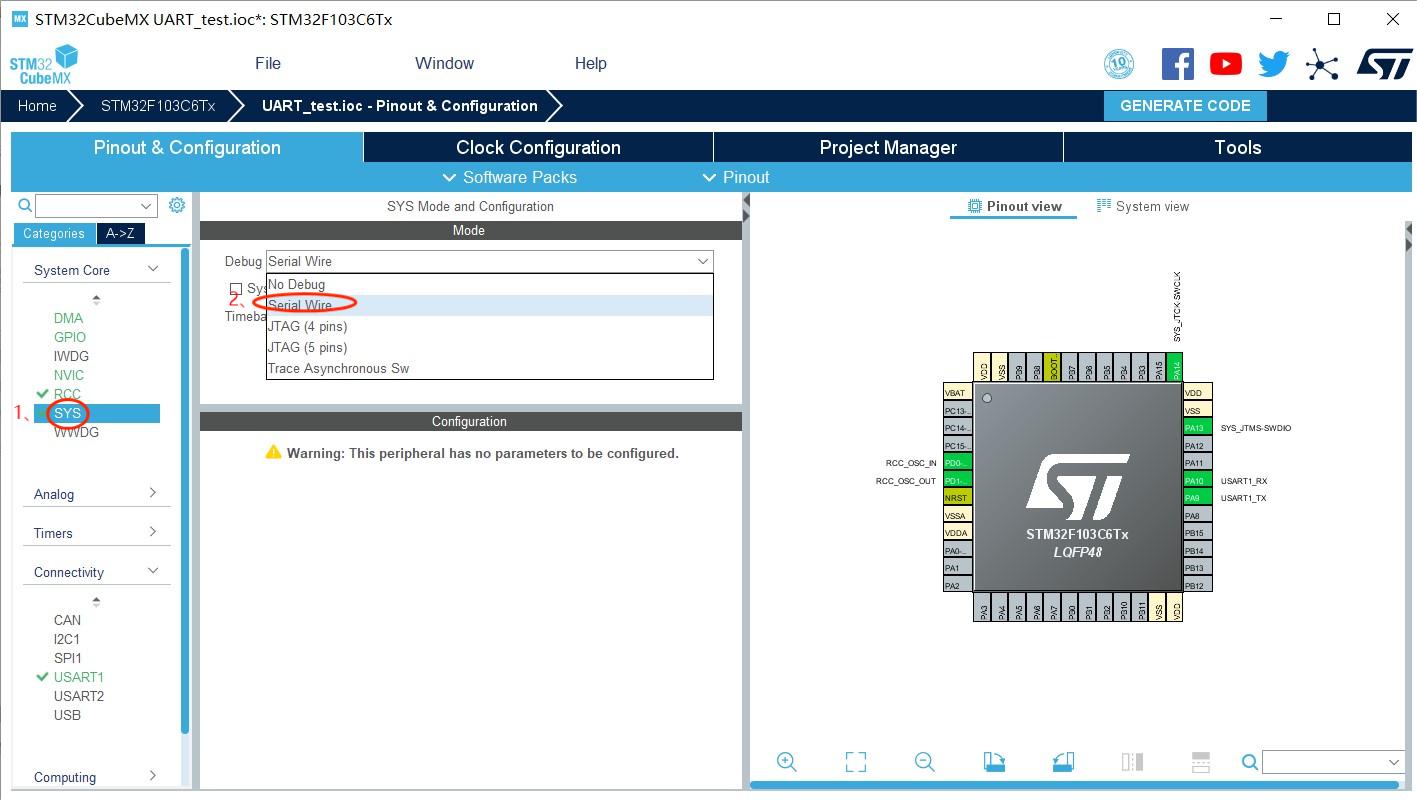Expand the Pinout menu
Screen dimensions: 1417x800
point(735,177)
